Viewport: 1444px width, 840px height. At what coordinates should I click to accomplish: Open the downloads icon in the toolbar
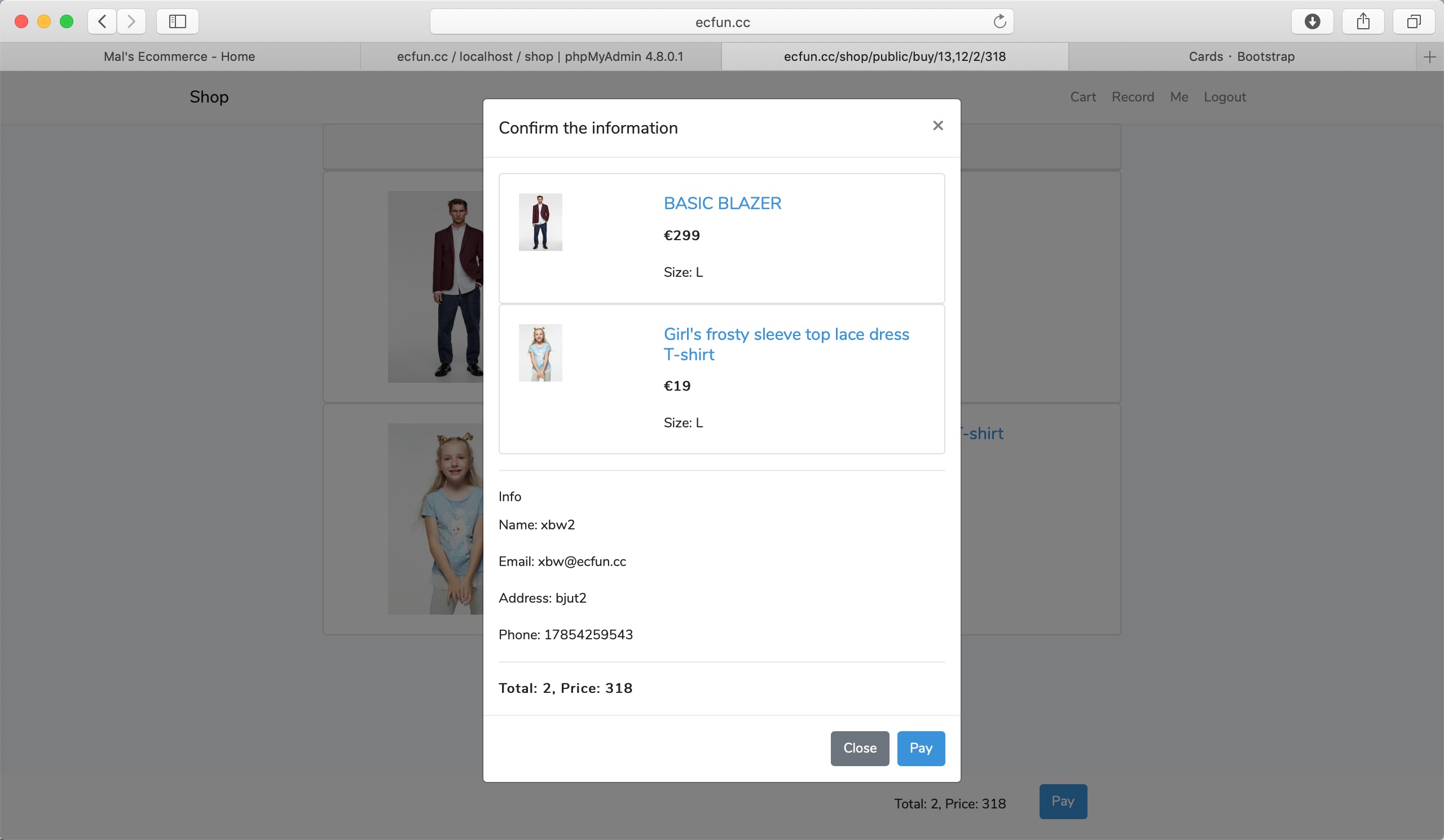(1312, 22)
